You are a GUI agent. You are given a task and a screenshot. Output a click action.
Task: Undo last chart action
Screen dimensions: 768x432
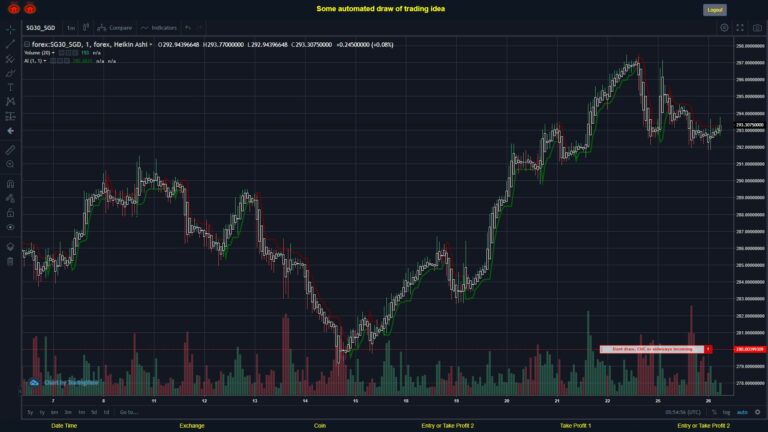pos(188,28)
